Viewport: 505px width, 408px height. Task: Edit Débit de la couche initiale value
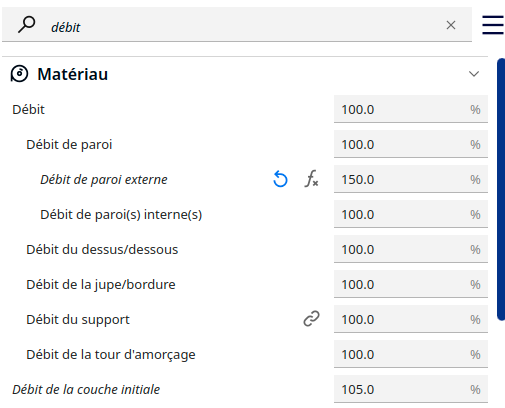coord(411,389)
